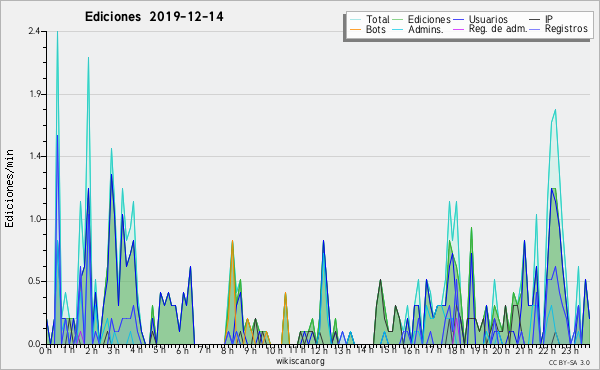Click the "Ediciones" legend label
This screenshot has width=600, height=370.
(x=429, y=19)
